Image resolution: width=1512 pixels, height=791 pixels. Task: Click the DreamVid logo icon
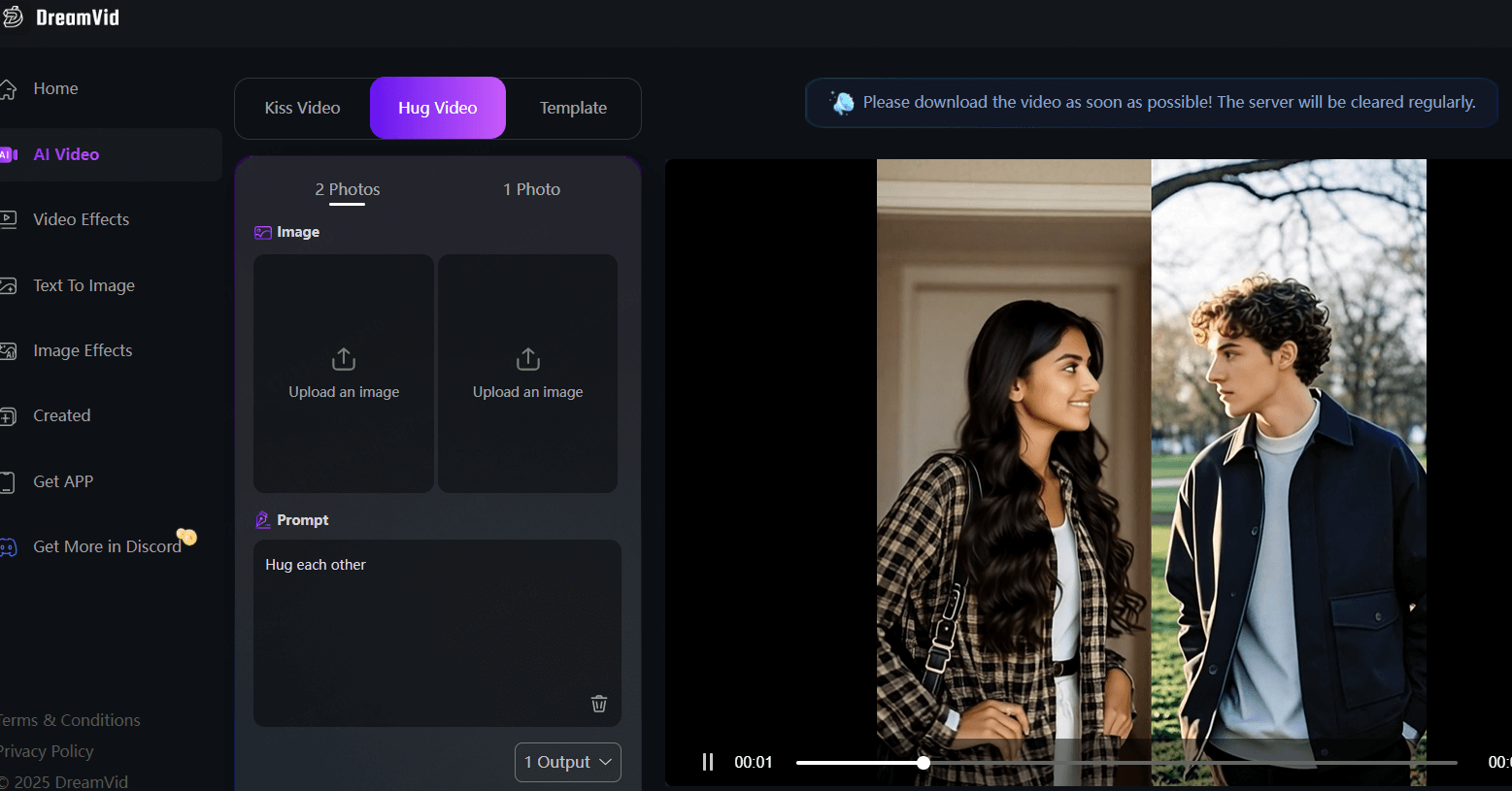(12, 17)
